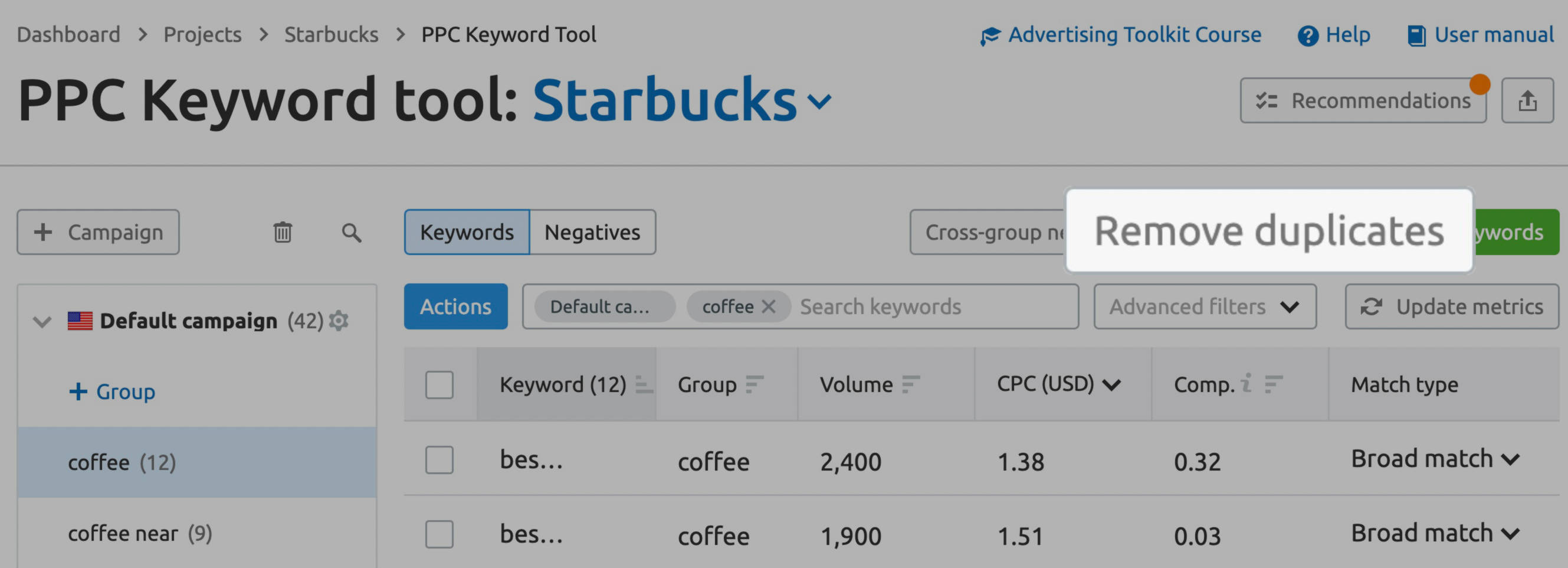Open the Recommendations checklist
The width and height of the screenshot is (1568, 568).
(x=1363, y=100)
